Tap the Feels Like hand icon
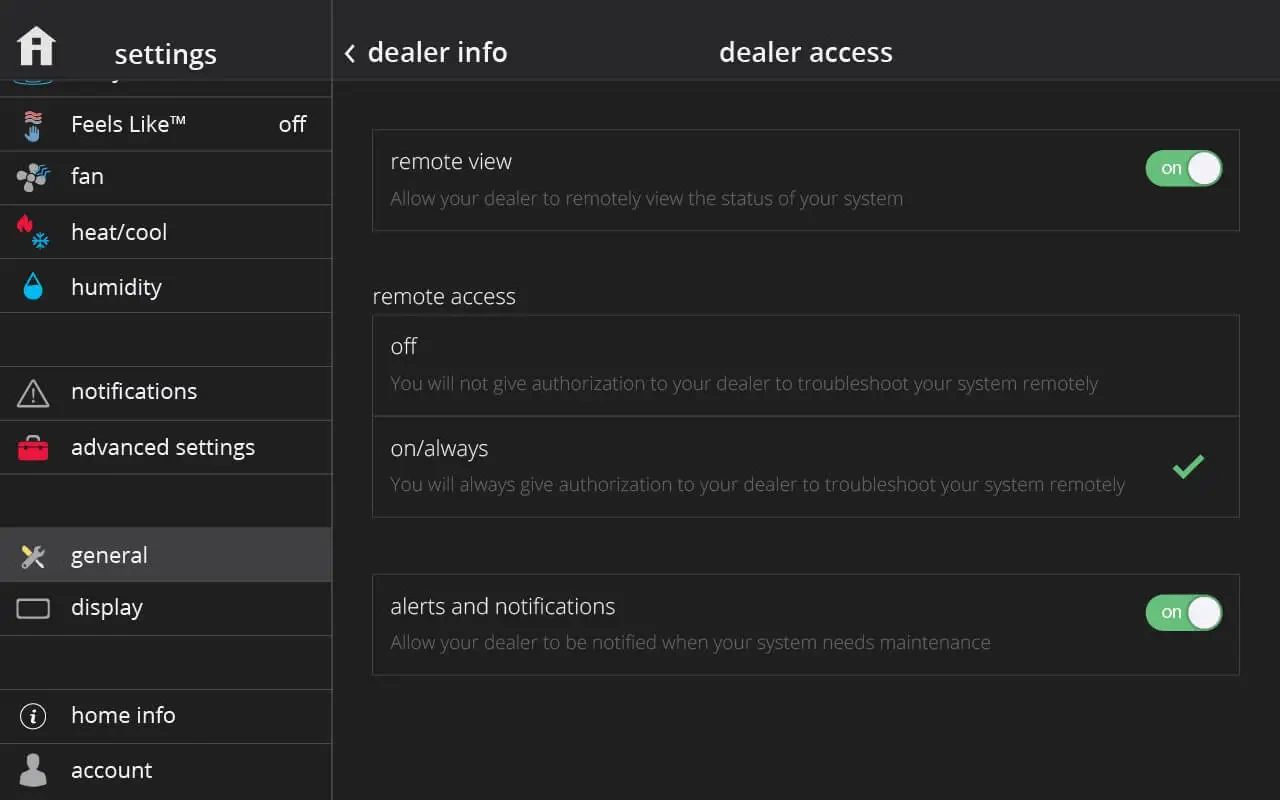This screenshot has width=1280, height=800. coord(33,125)
